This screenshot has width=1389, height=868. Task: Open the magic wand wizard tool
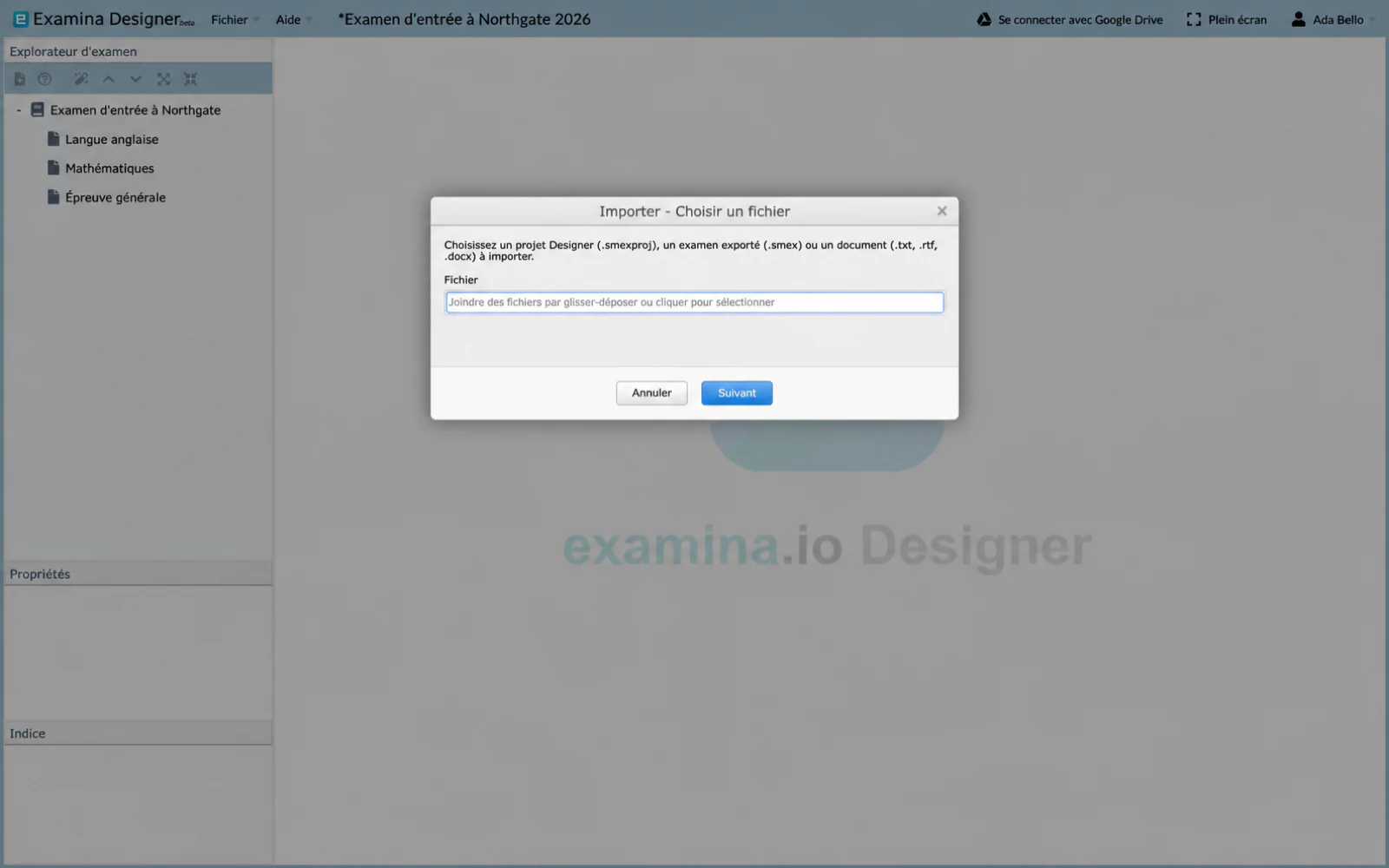[x=81, y=79]
